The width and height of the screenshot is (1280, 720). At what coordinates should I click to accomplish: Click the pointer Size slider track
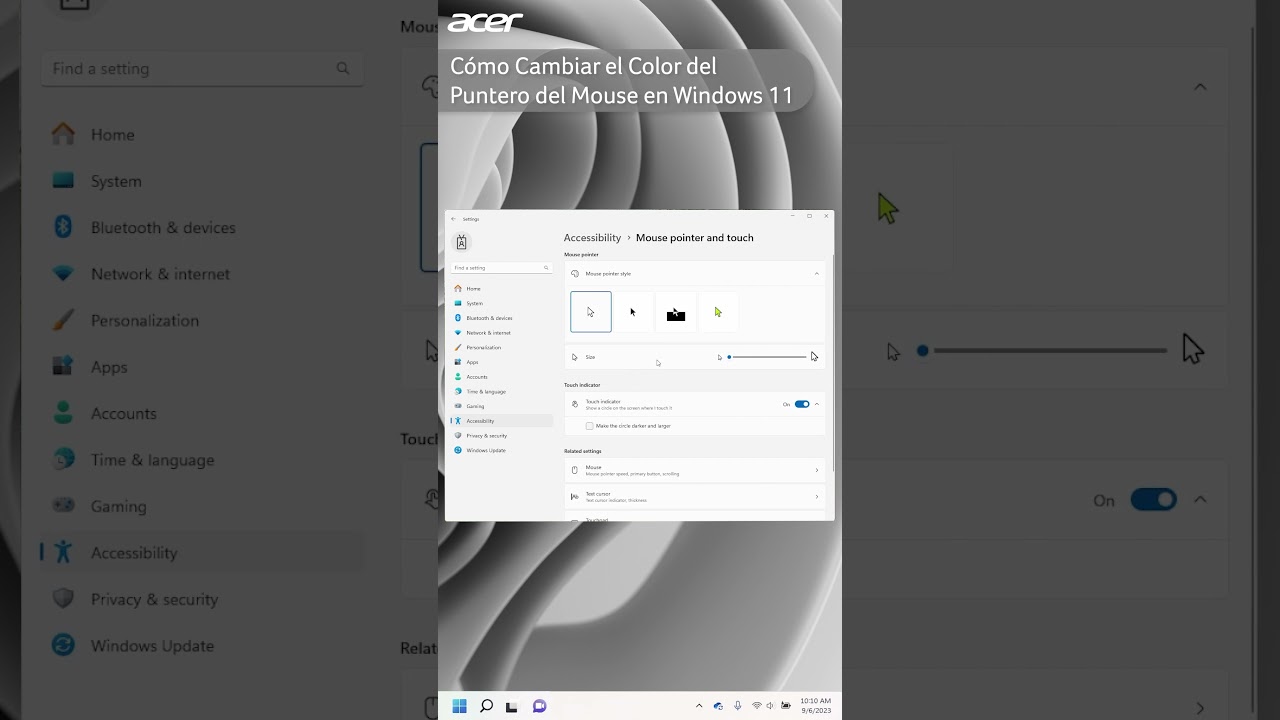tap(768, 357)
